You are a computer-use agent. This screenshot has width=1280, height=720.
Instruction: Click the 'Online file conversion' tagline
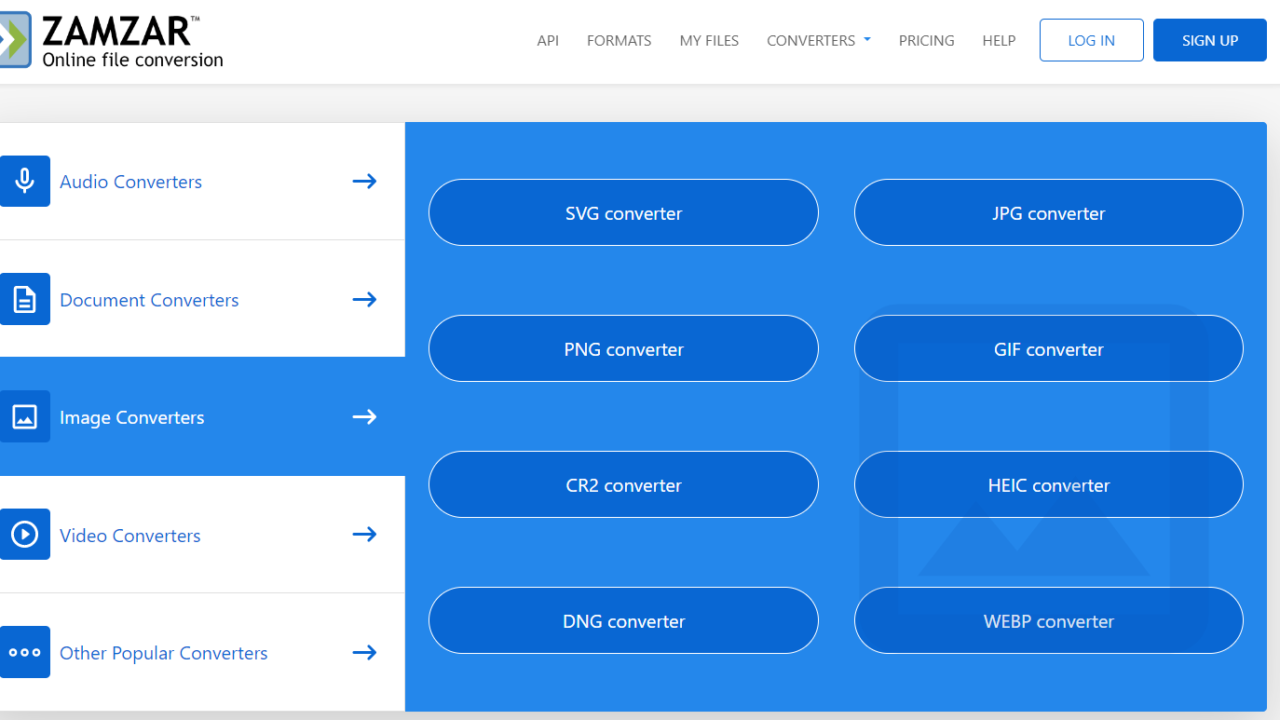[133, 60]
